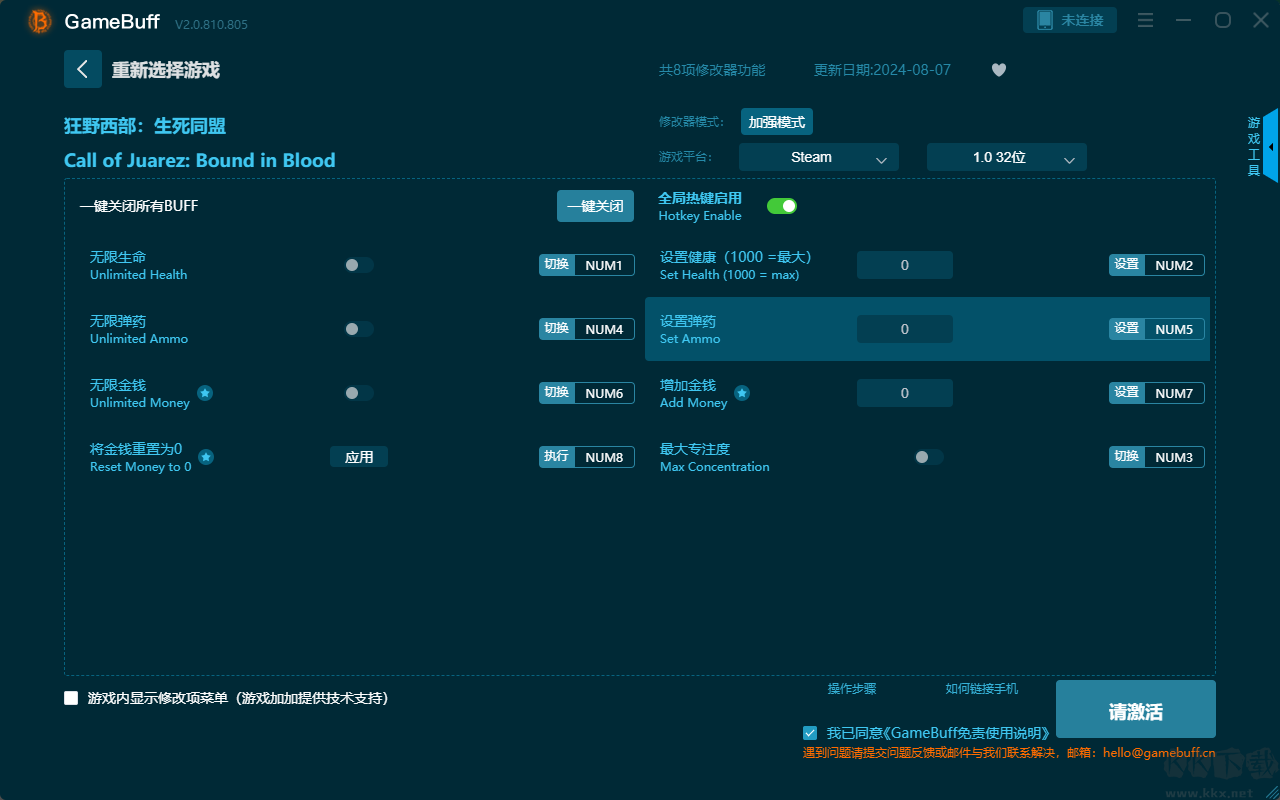Click the 一键关闭 button
This screenshot has height=800, width=1280.
[x=596, y=206]
